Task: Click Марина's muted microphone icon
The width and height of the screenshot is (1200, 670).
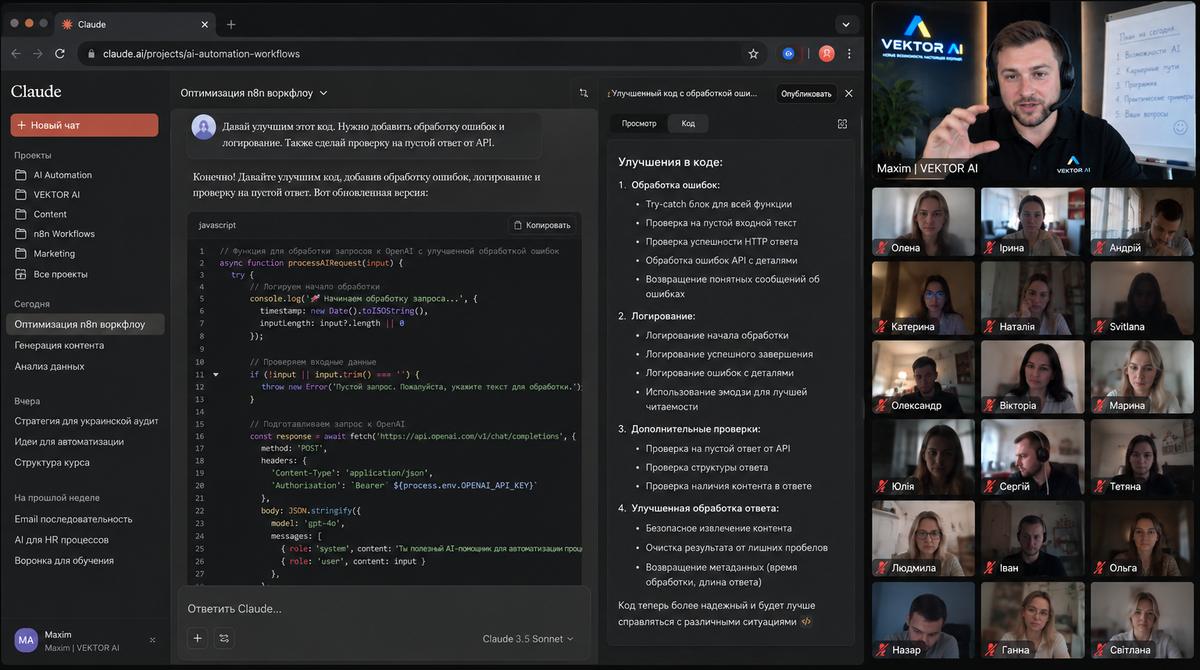Action: coord(1100,405)
